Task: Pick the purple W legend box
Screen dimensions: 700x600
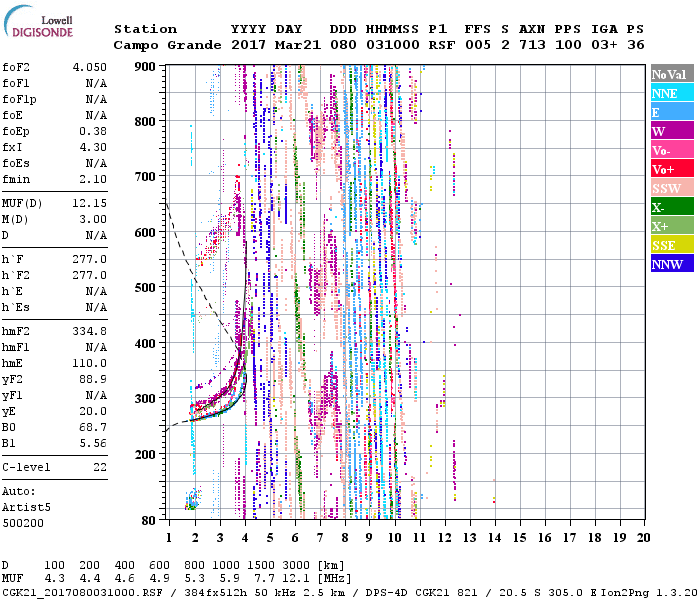Action: (x=671, y=131)
